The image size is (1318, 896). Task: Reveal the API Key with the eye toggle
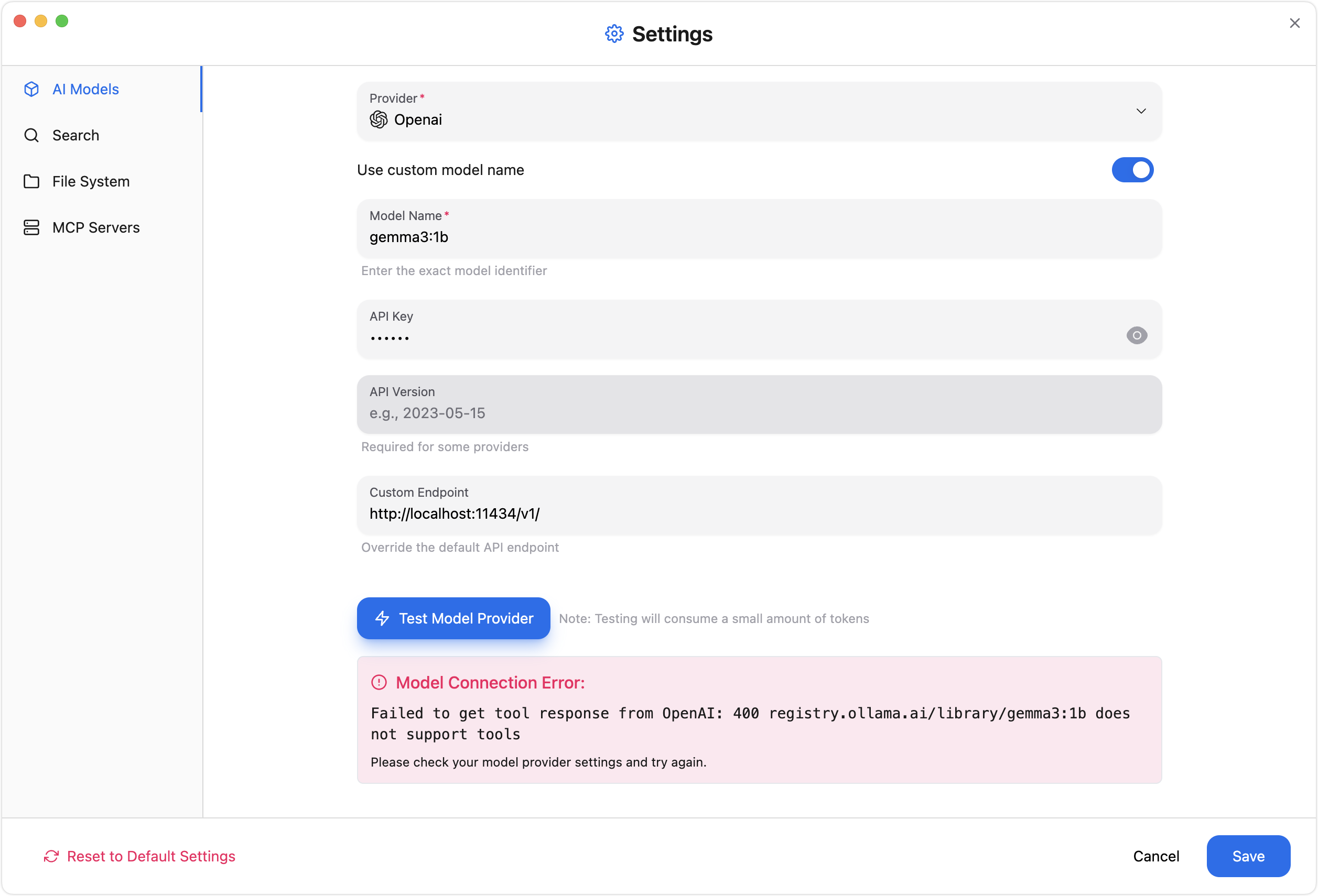pos(1137,335)
